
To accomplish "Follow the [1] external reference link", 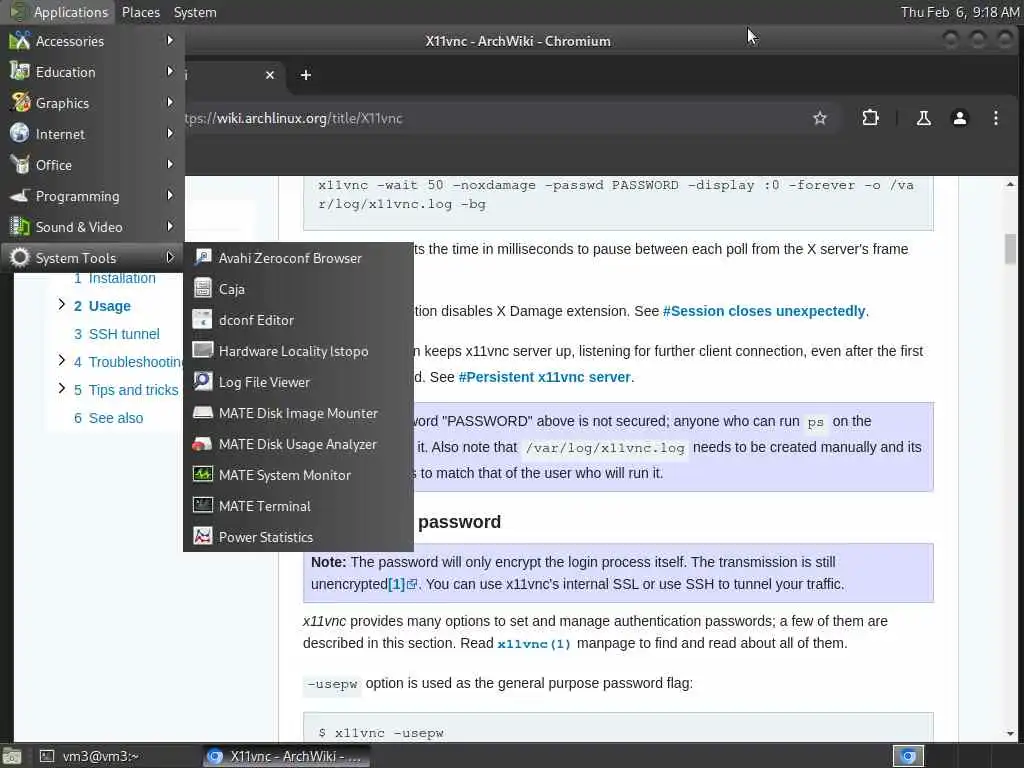I will (x=402, y=584).
